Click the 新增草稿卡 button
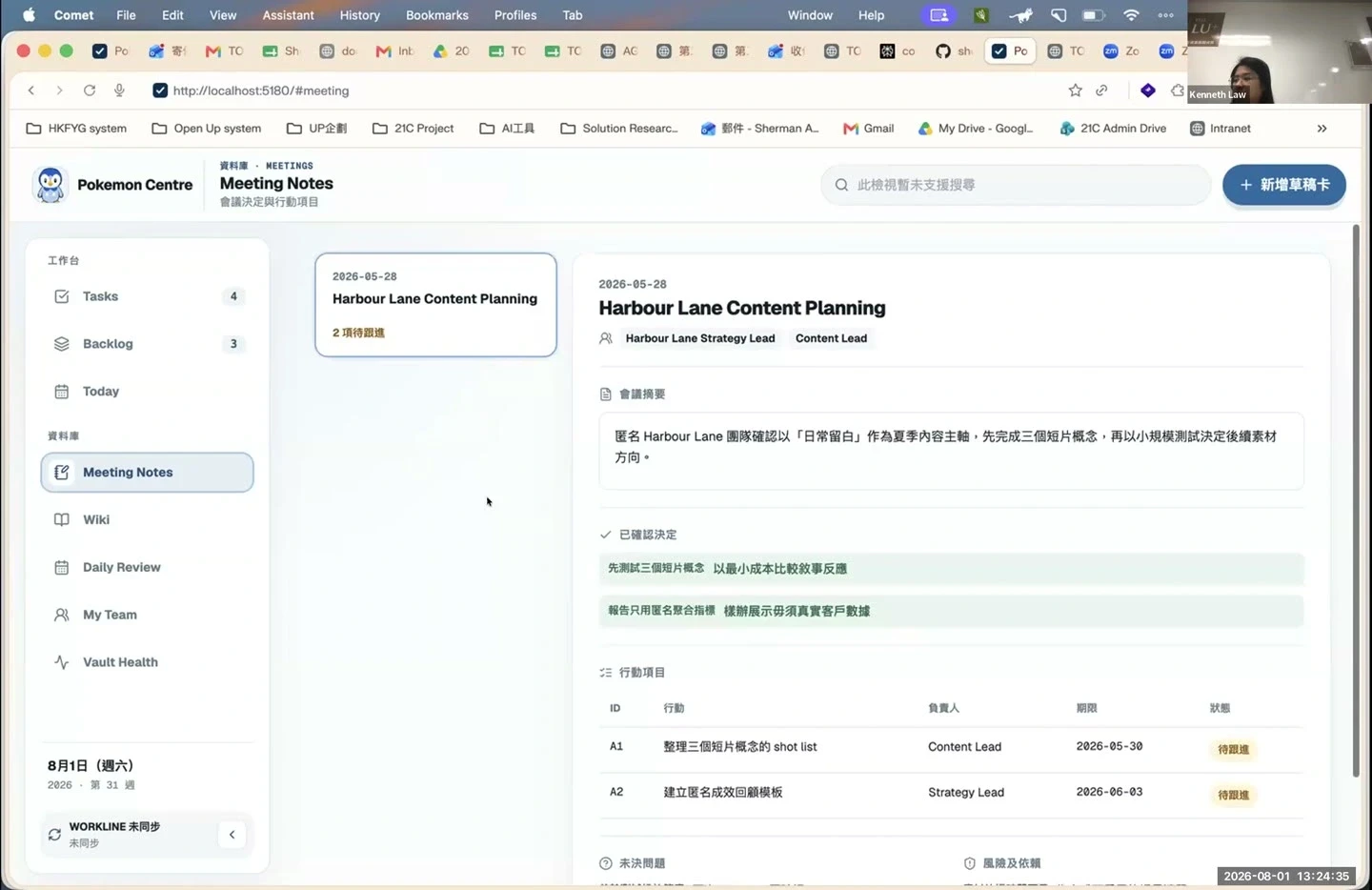 pos(1284,185)
